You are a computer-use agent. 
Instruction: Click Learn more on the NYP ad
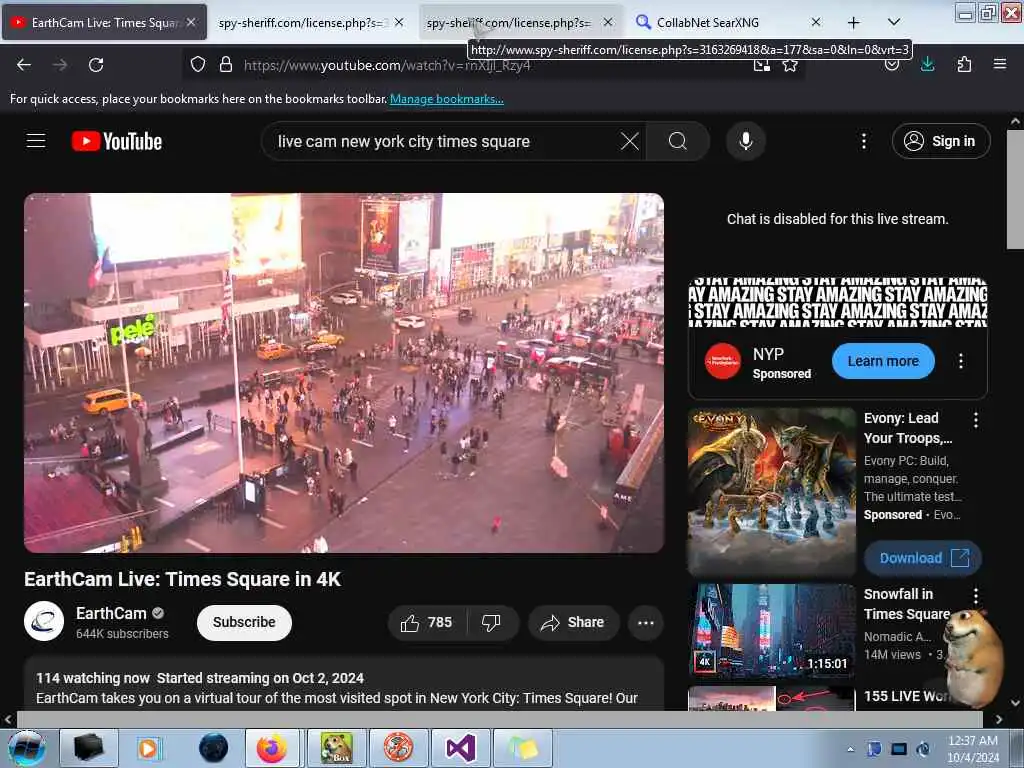tap(883, 361)
